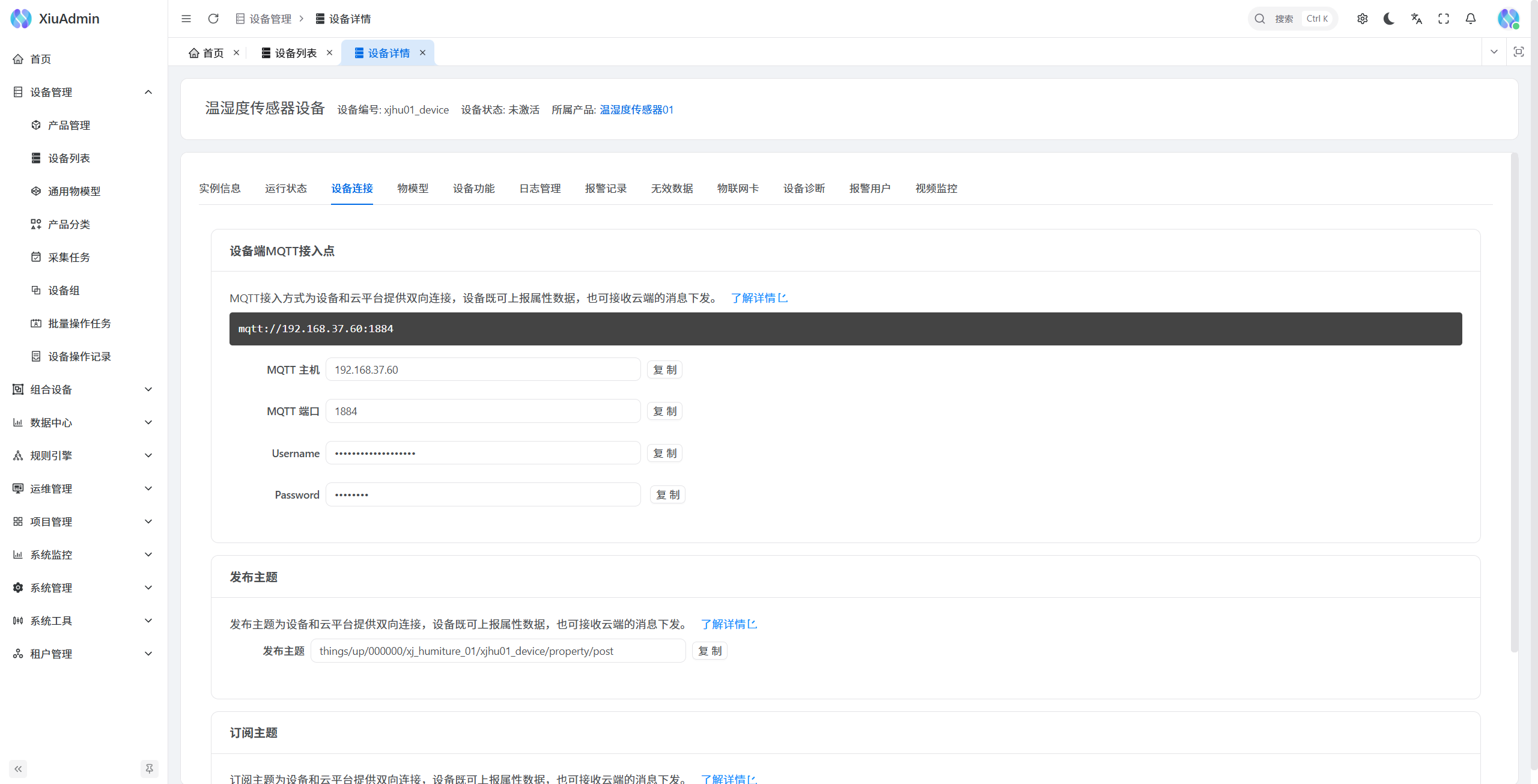Screen dimensions: 1538x784
Task: Copy the MQTT 主机 value
Action: pos(664,369)
